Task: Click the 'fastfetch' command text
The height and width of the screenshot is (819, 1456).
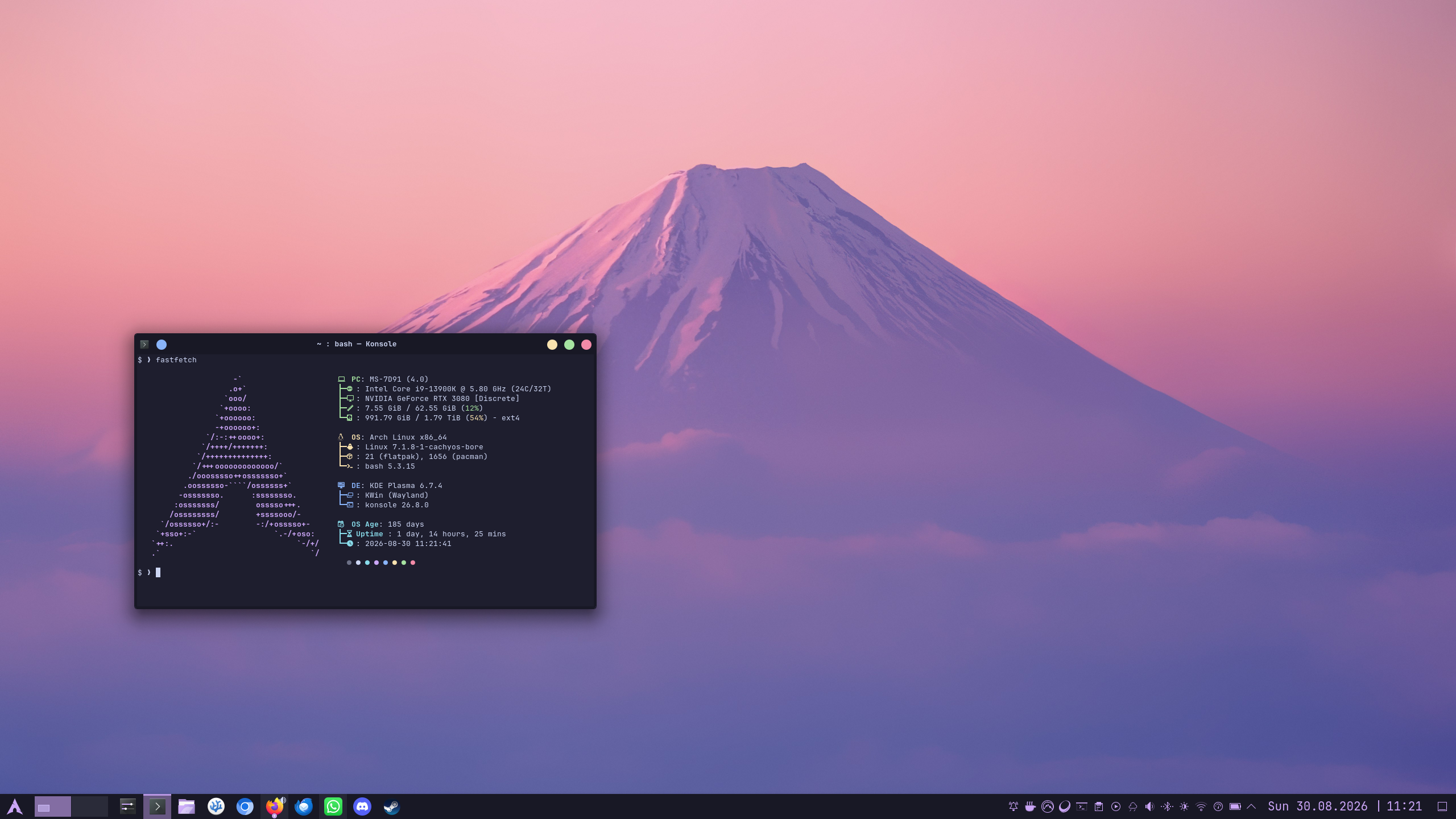Action: pyautogui.click(x=176, y=360)
